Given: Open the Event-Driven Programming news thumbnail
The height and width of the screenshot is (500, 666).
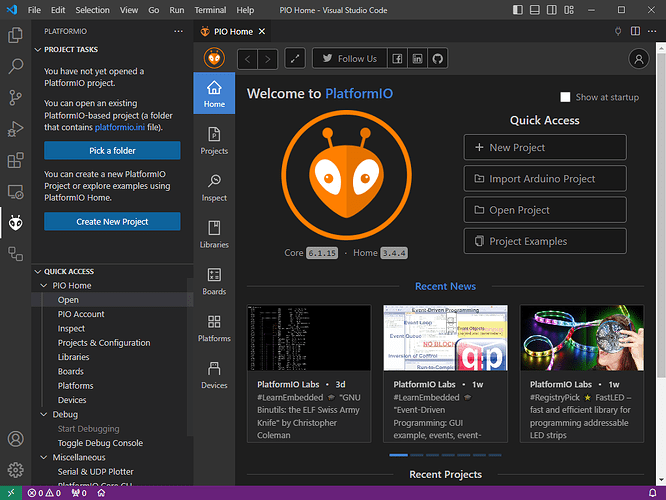Looking at the screenshot, I should (x=445, y=338).
